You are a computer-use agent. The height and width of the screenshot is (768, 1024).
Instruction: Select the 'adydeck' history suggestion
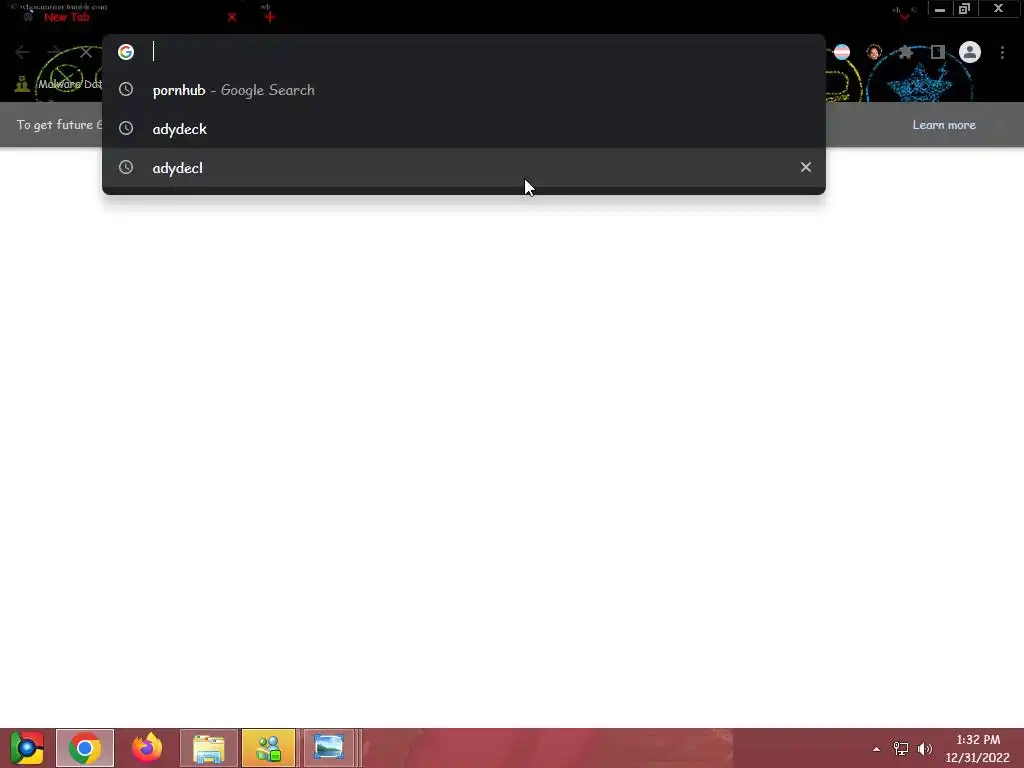464,129
